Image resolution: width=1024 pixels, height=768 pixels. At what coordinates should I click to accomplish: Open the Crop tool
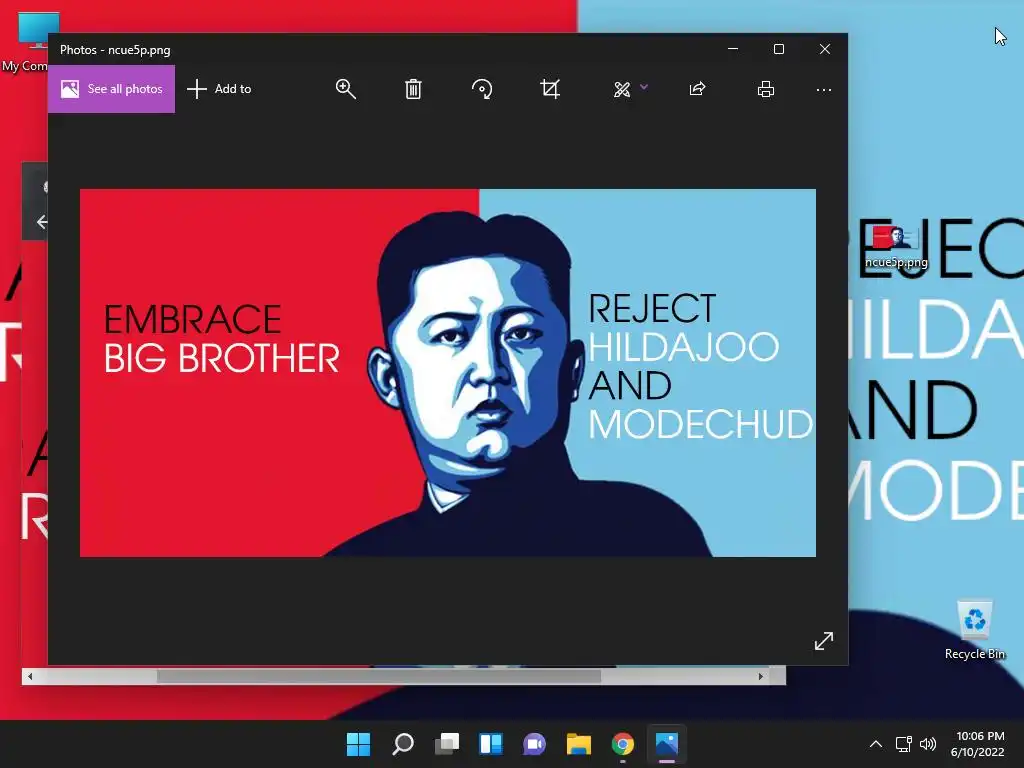[x=550, y=89]
